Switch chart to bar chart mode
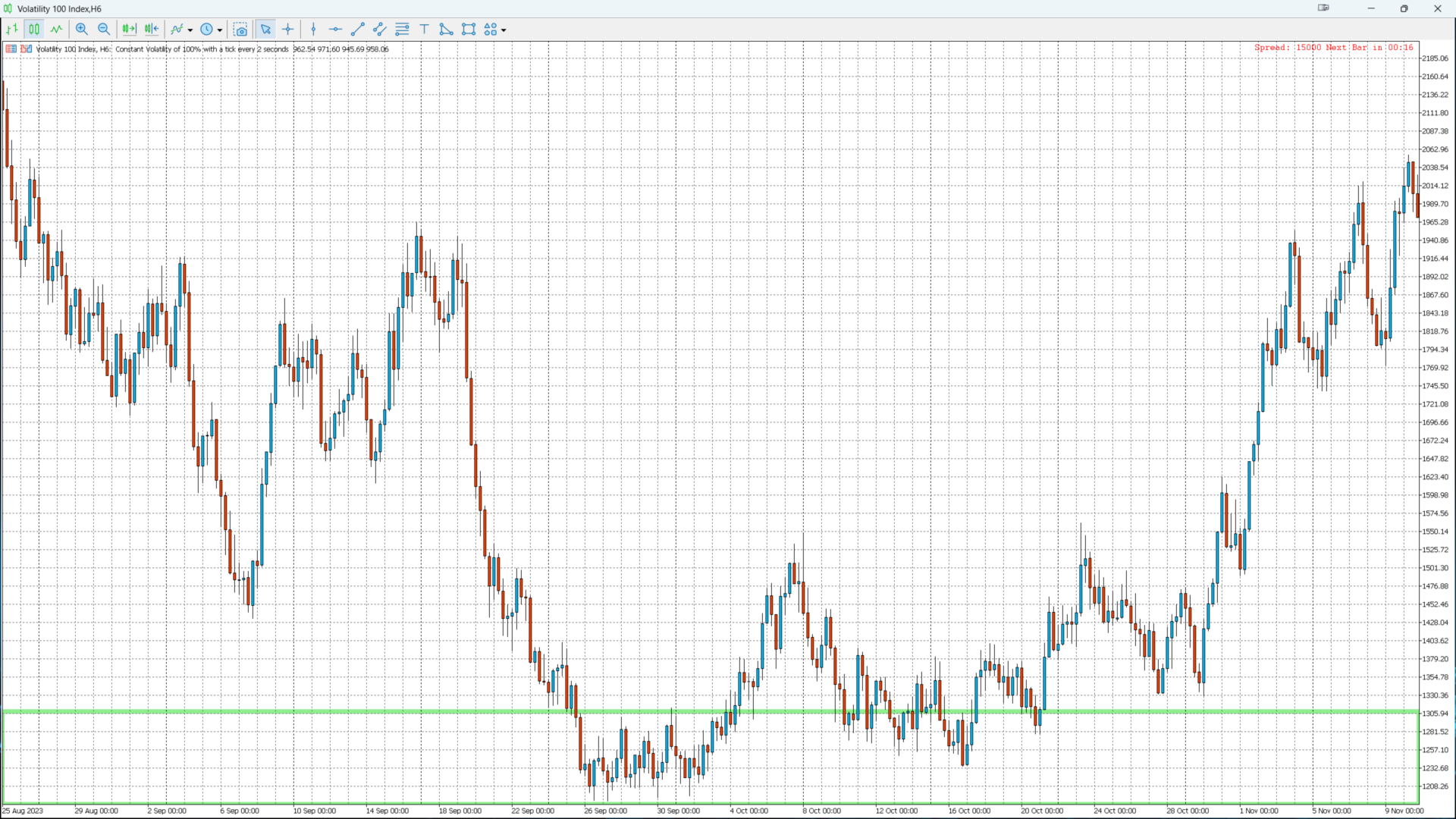The width and height of the screenshot is (1456, 819). [12, 30]
